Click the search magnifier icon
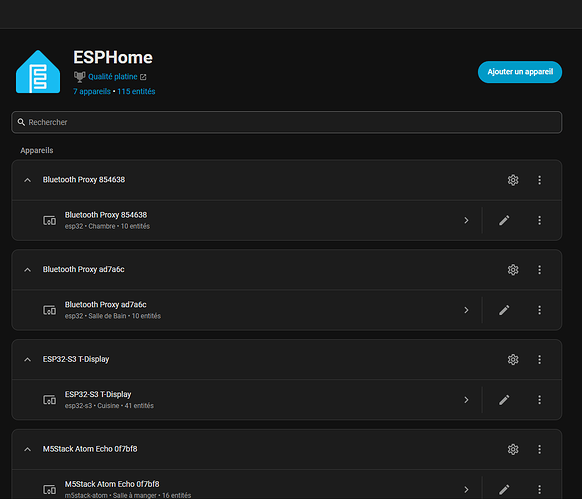This screenshot has width=582, height=499. (21, 122)
